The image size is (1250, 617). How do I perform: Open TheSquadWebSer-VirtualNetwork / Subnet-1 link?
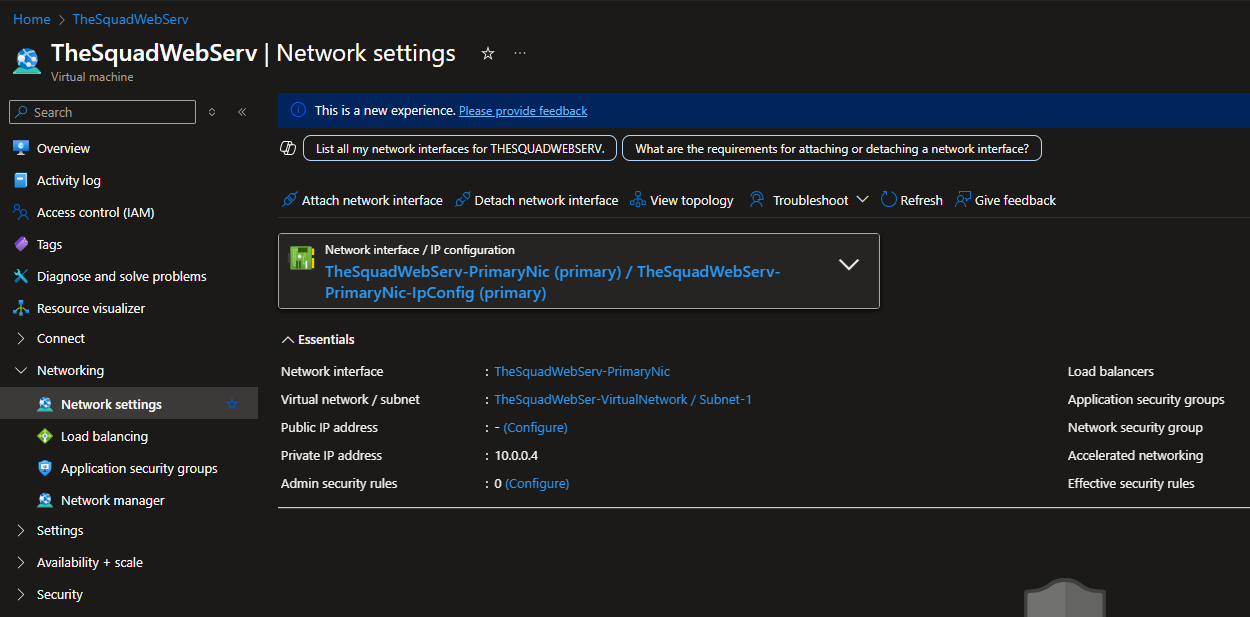(623, 399)
